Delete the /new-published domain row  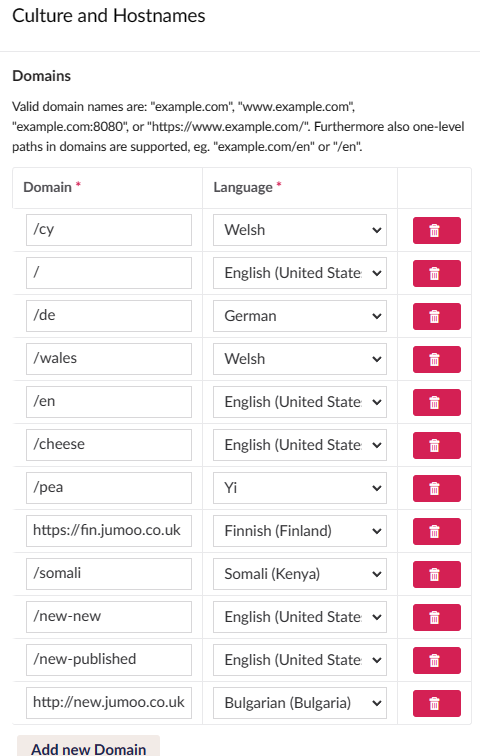[x=437, y=660]
